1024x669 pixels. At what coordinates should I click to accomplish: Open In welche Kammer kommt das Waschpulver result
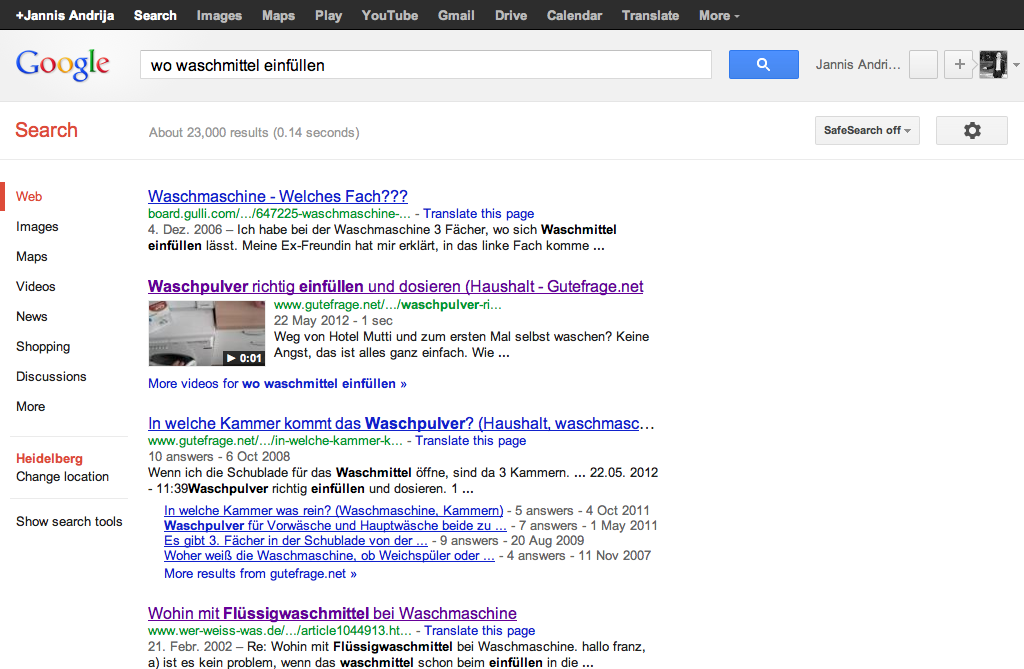(x=401, y=423)
